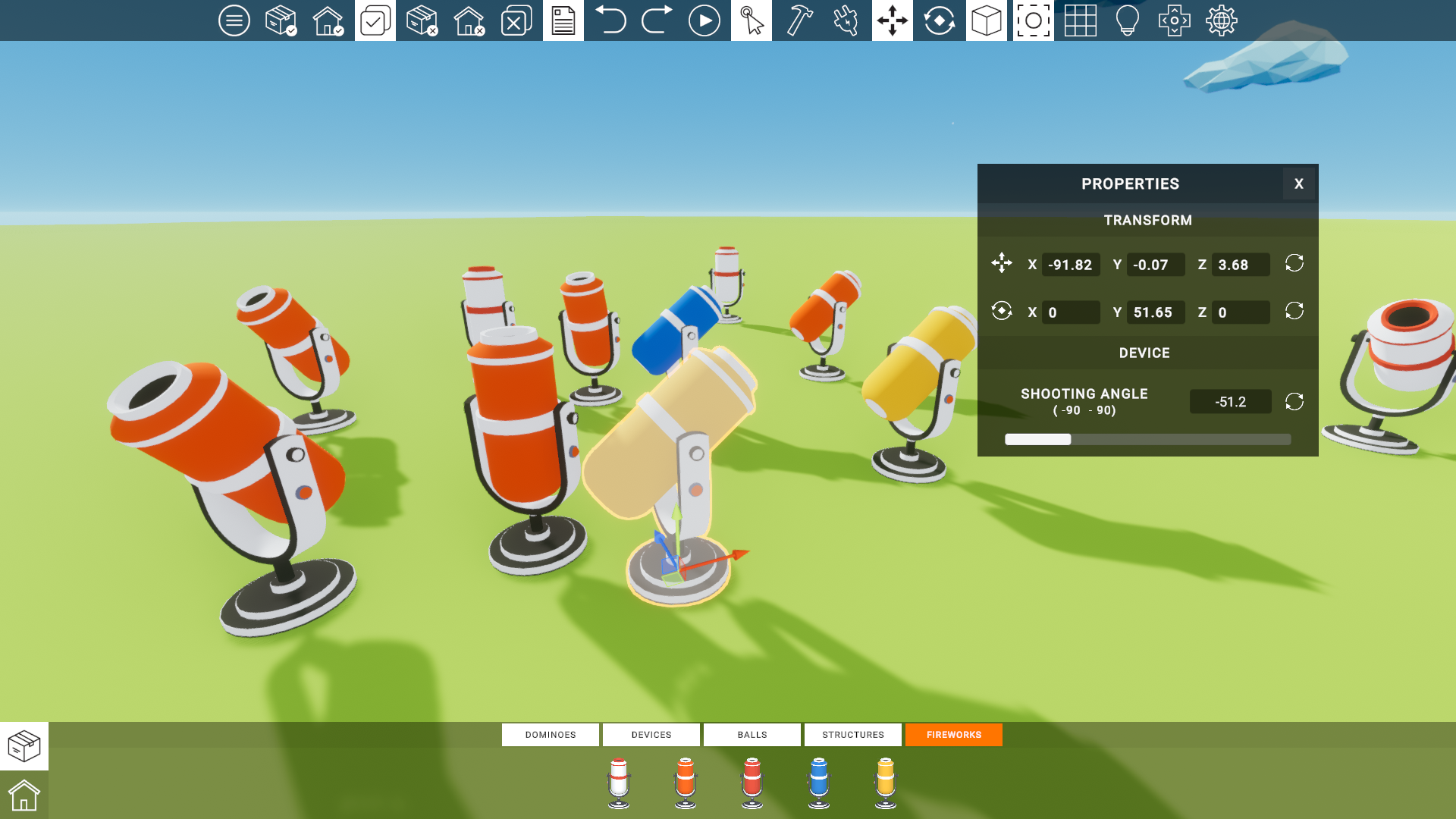The height and width of the screenshot is (819, 1456).
Task: Toggle the move gizmo tool
Action: point(893,20)
